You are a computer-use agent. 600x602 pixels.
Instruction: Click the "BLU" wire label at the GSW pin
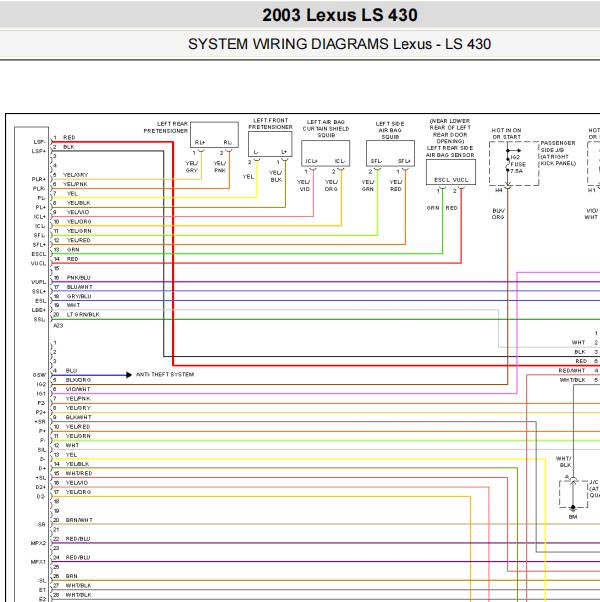(71, 370)
